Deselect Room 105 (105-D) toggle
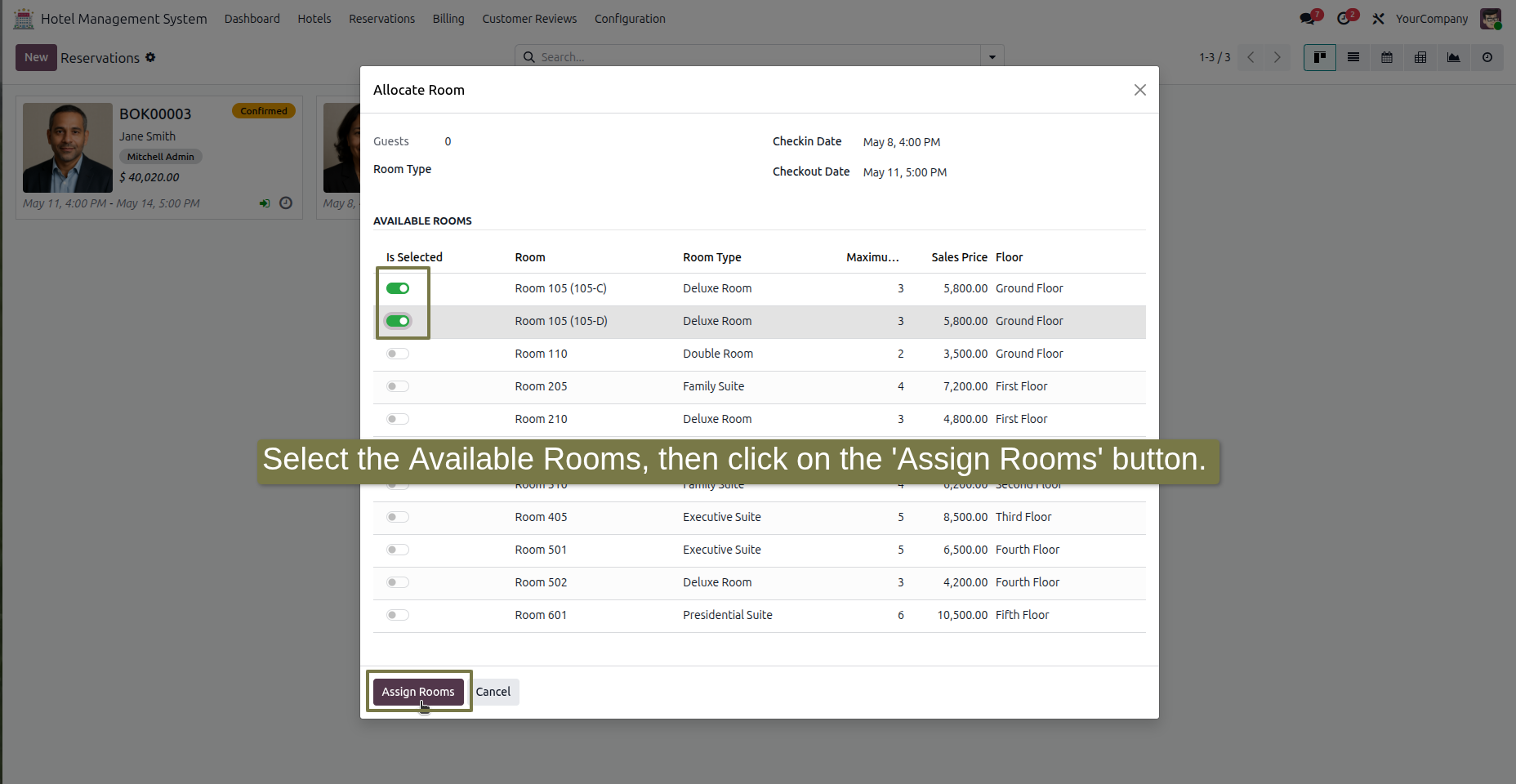1516x784 pixels. tap(398, 321)
